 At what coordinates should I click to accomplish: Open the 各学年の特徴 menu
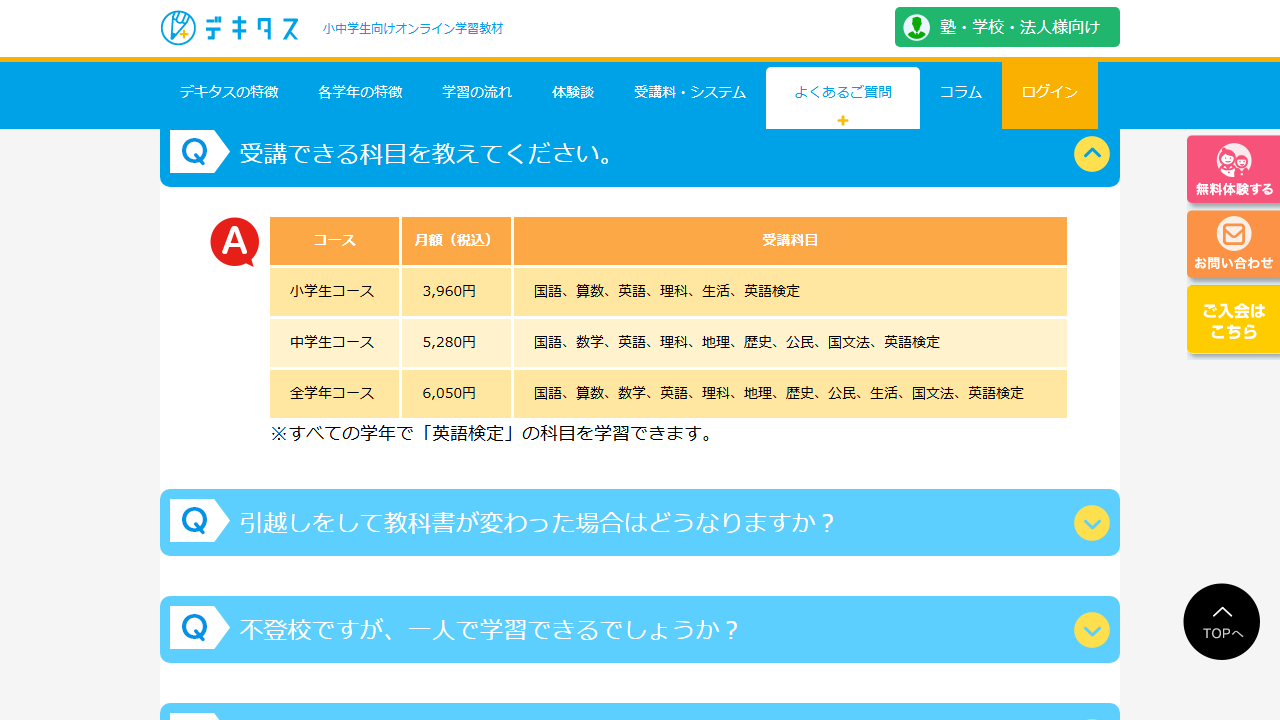[x=360, y=93]
